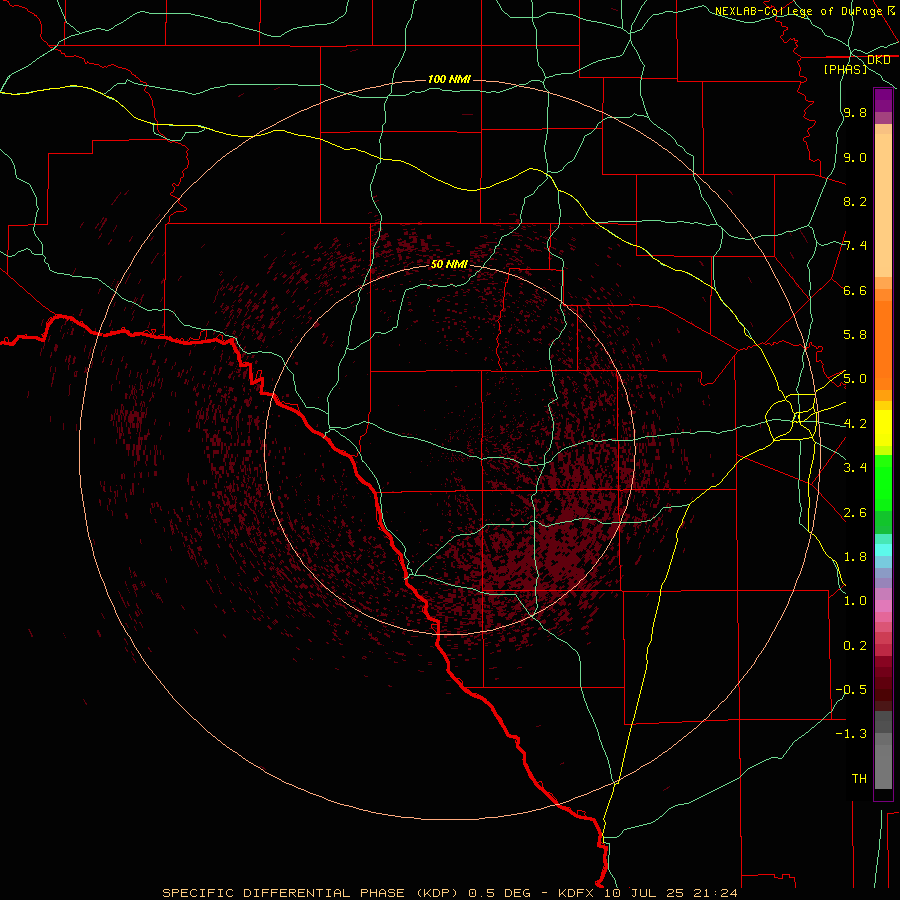Click the 3.4 color scale value
This screenshot has width=900, height=900.
(x=855, y=467)
